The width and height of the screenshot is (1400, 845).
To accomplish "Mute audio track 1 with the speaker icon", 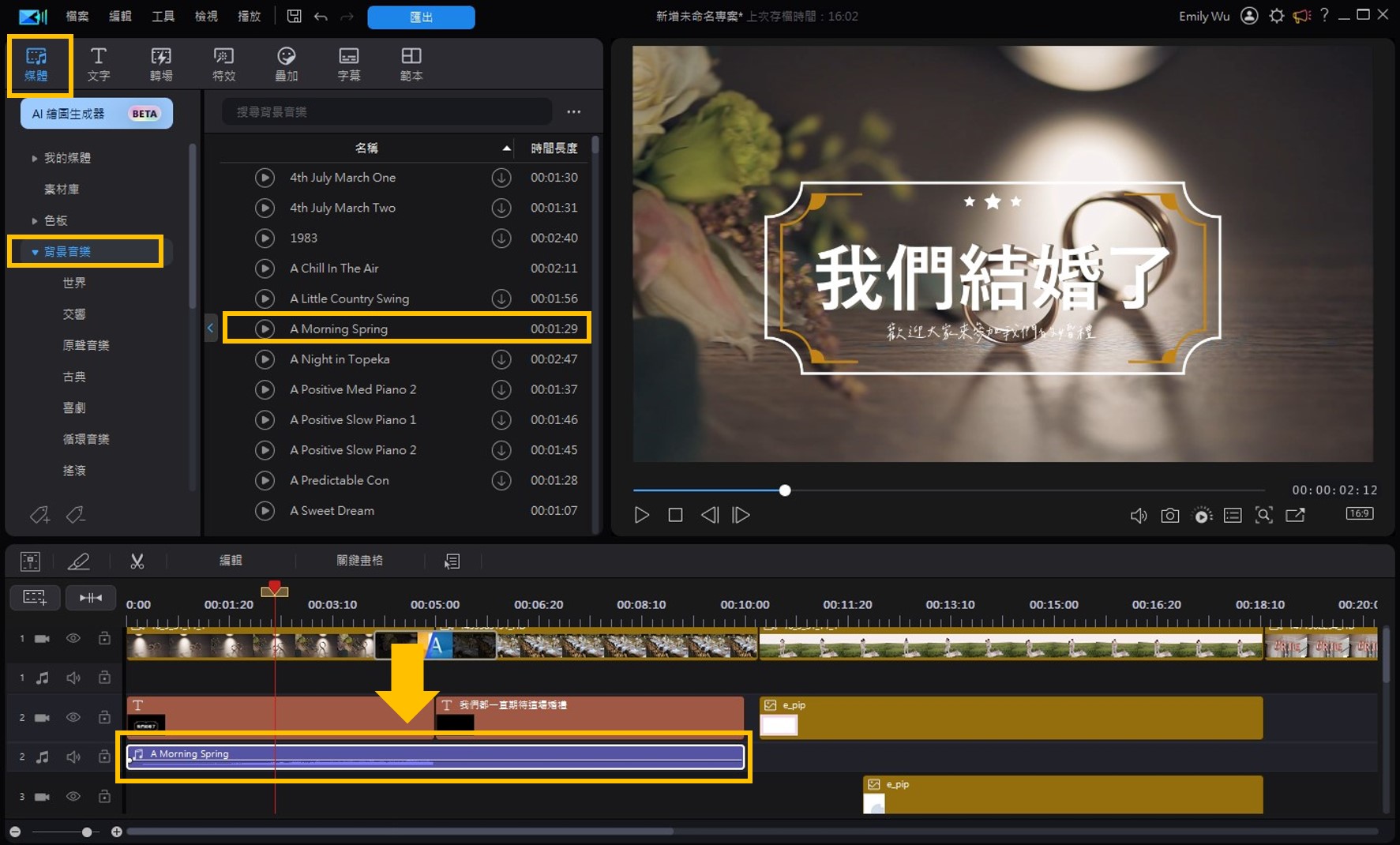I will 73,677.
